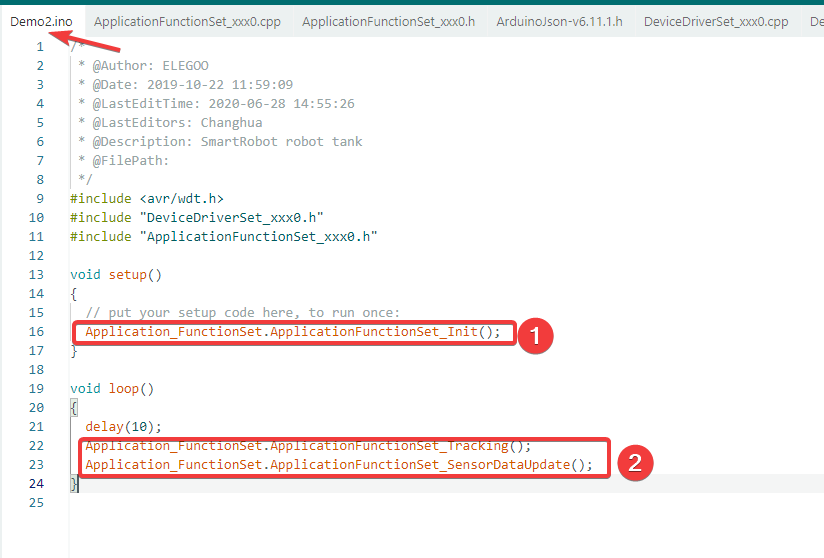Click the comment end marker on line 8

(85, 179)
